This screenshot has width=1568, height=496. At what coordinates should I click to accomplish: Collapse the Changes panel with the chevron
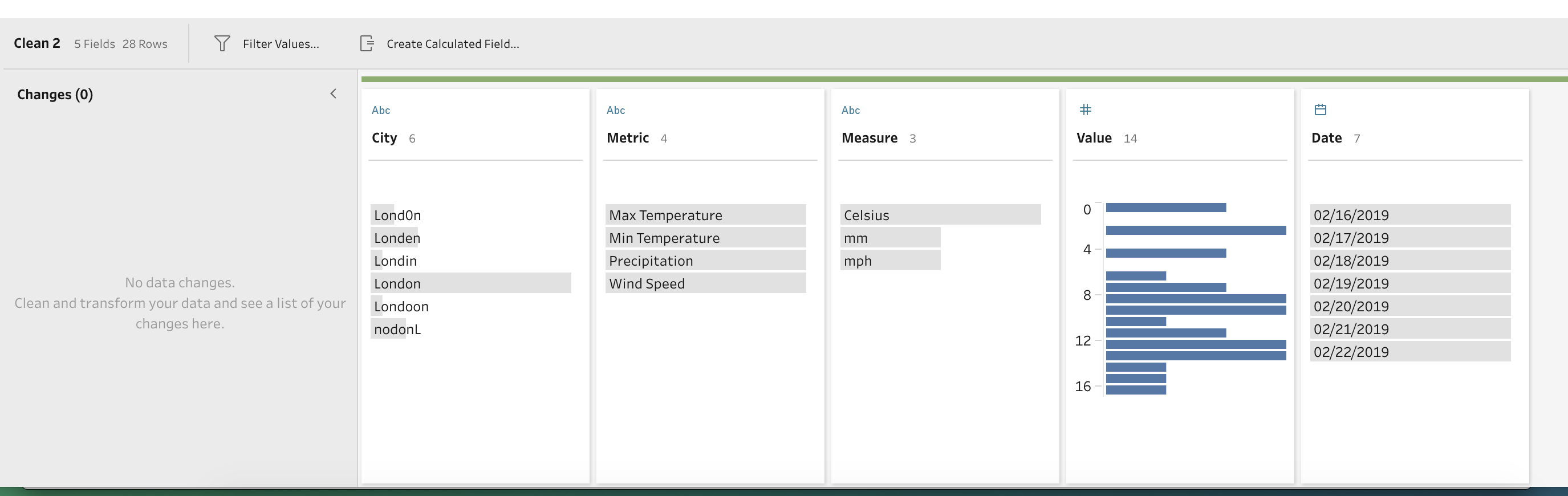(x=333, y=93)
